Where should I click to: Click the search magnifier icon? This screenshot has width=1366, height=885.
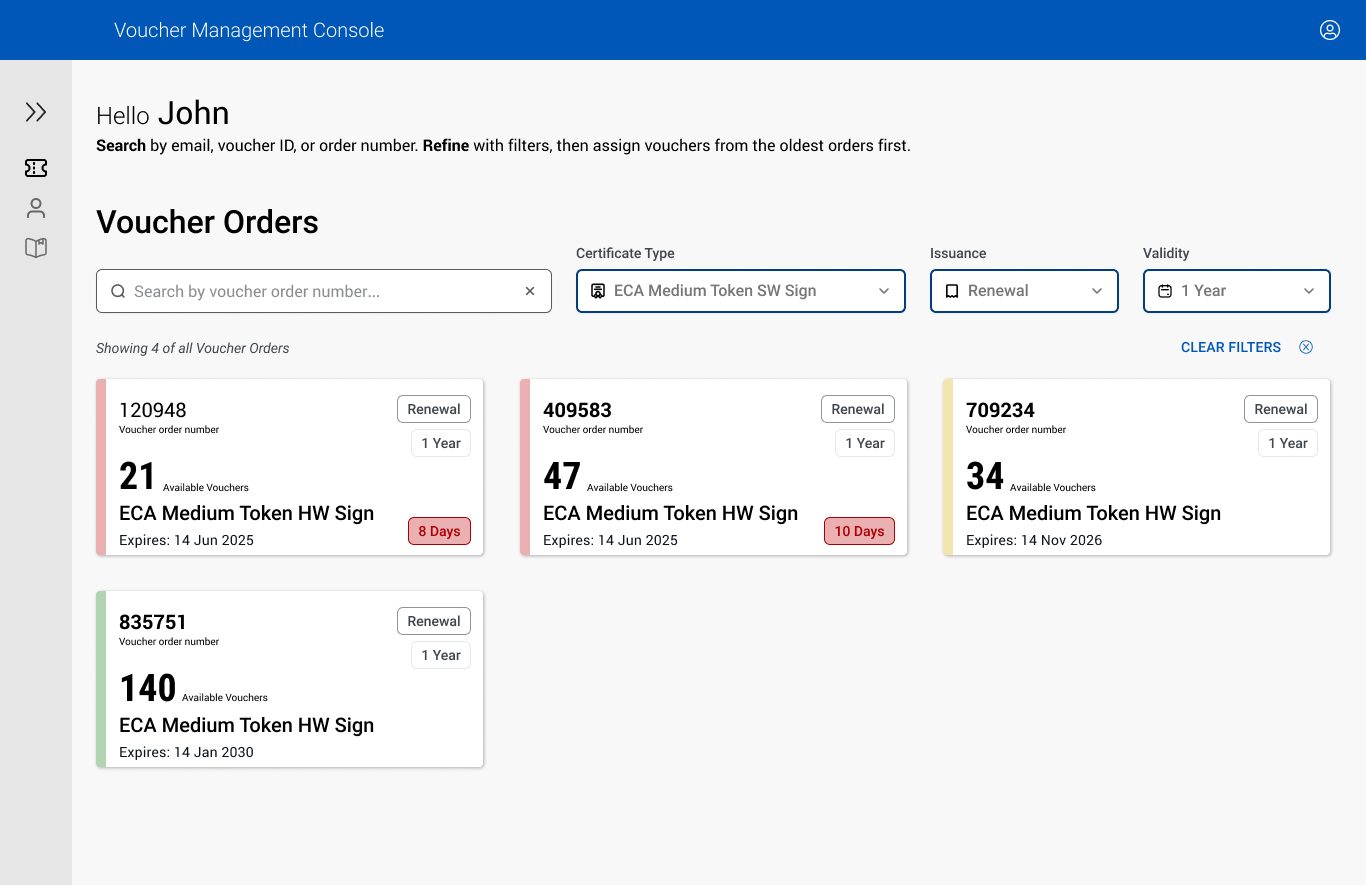pos(118,291)
